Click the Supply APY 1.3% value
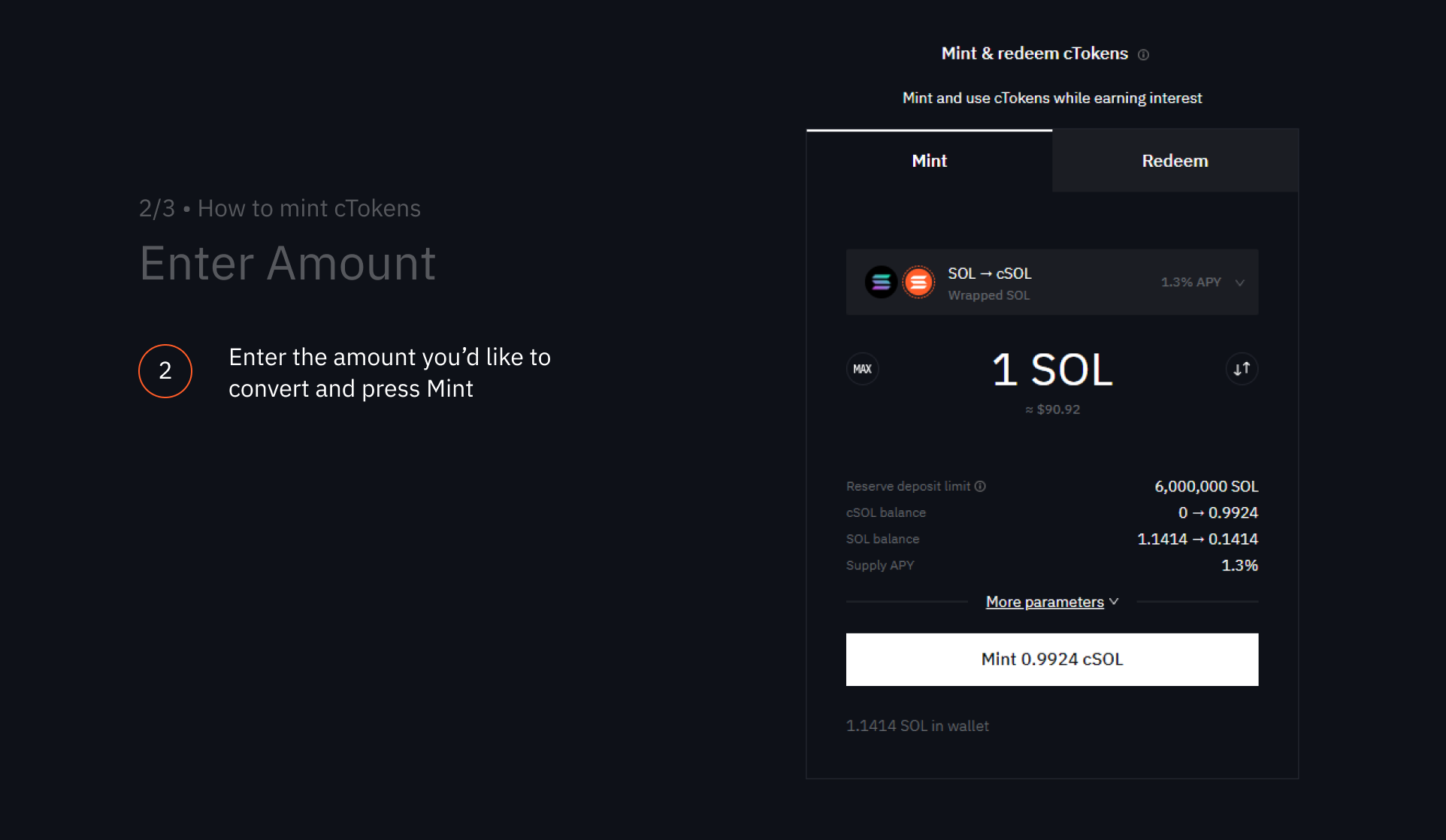Viewport: 1446px width, 840px height. pyautogui.click(x=1239, y=565)
